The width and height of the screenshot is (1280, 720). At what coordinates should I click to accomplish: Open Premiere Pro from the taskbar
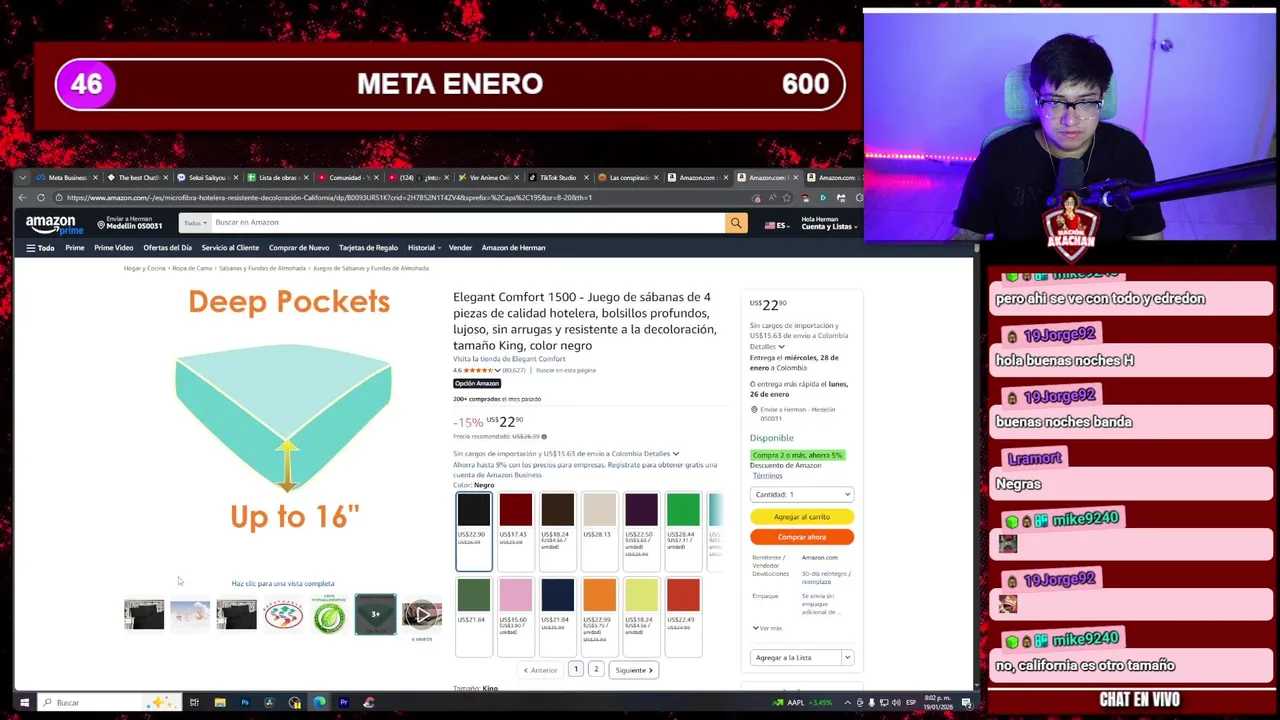pyautogui.click(x=344, y=703)
